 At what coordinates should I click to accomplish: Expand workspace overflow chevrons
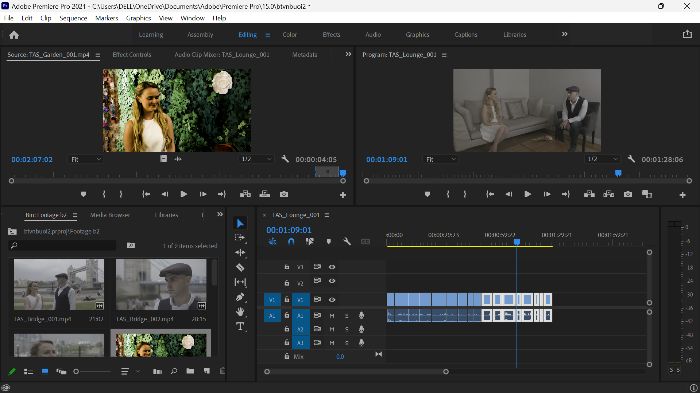point(564,34)
